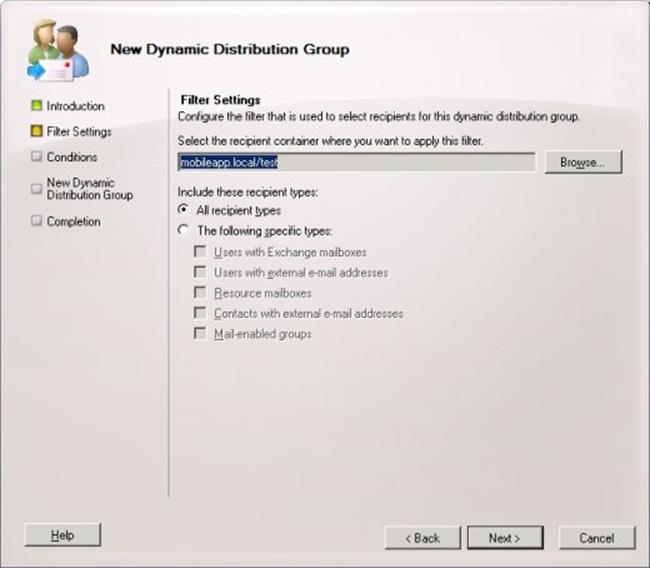
Task: Tick the Resource mailboxes checkbox
Action: 200,292
